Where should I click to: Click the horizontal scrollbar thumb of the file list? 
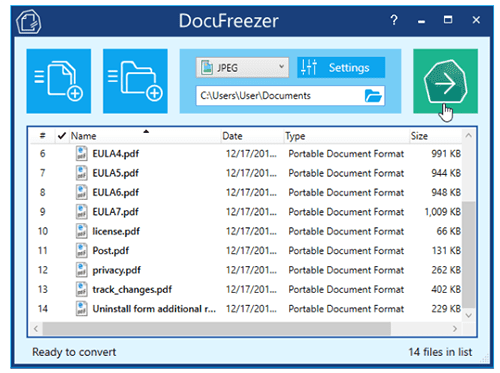click(217, 329)
